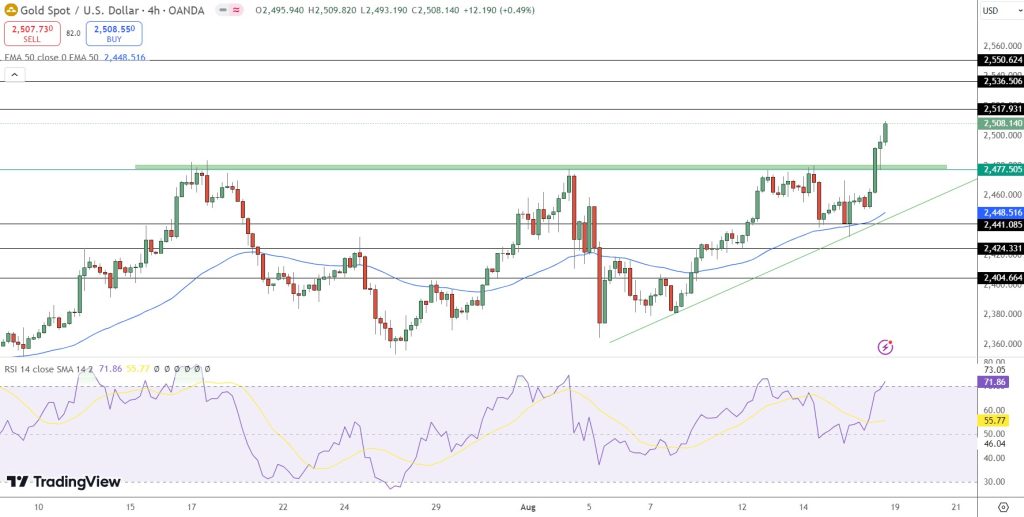Click the 2,536.506 horizontal line price label
The width and height of the screenshot is (1024, 517).
(1000, 81)
